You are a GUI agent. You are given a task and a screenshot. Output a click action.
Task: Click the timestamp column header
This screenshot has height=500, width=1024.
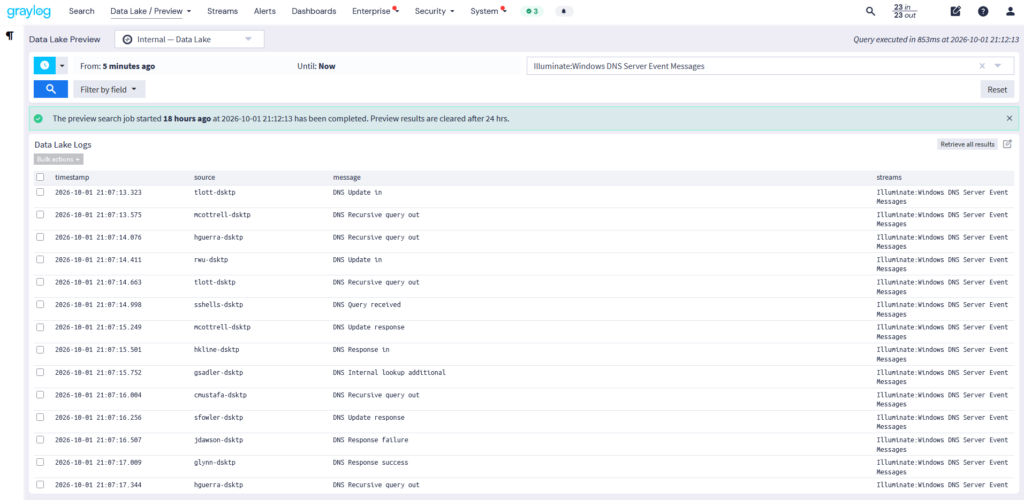coord(72,178)
